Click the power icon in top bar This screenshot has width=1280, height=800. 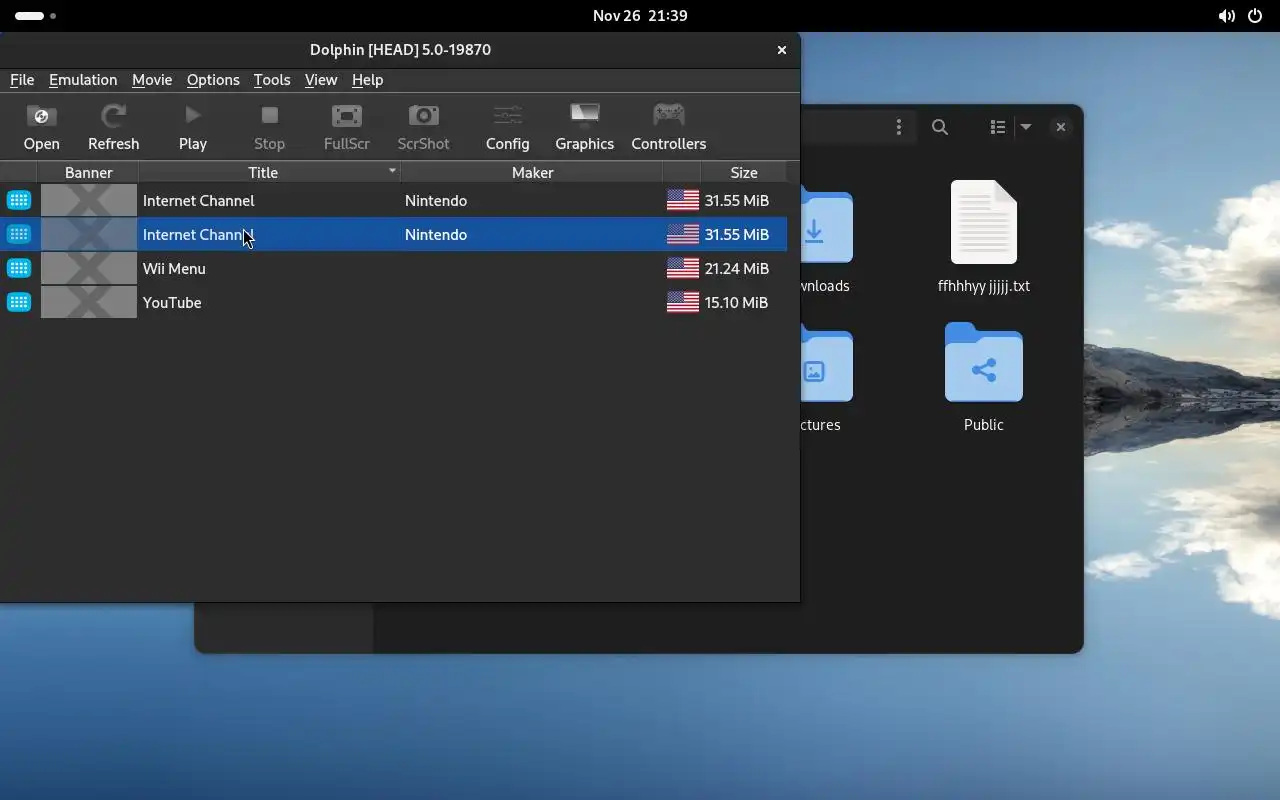(x=1255, y=16)
